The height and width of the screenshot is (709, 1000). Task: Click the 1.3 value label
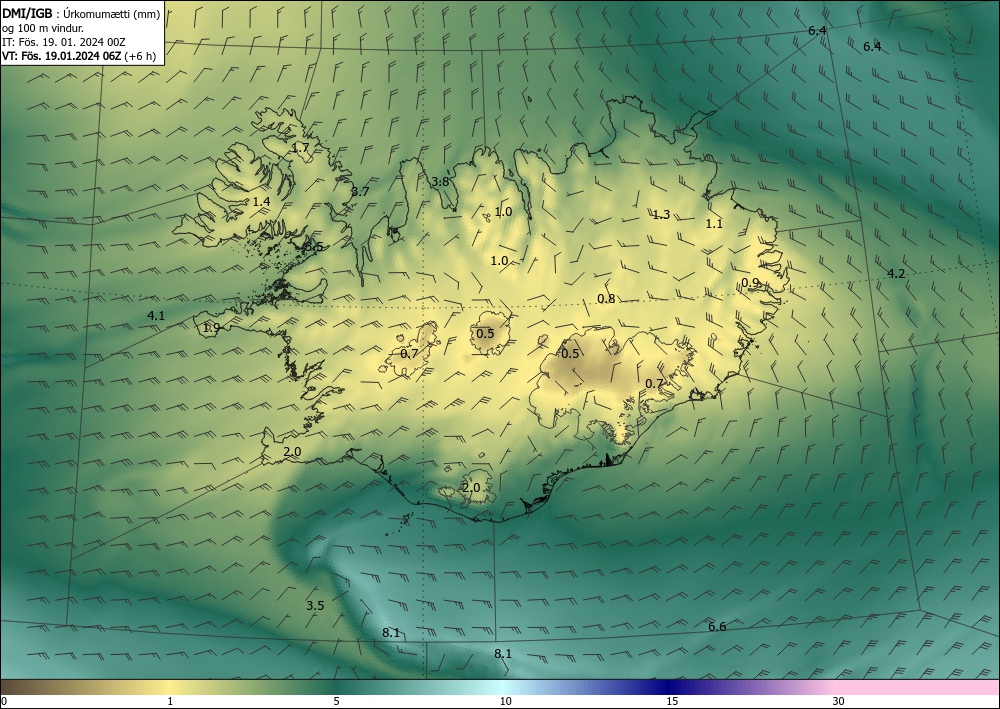coord(661,215)
